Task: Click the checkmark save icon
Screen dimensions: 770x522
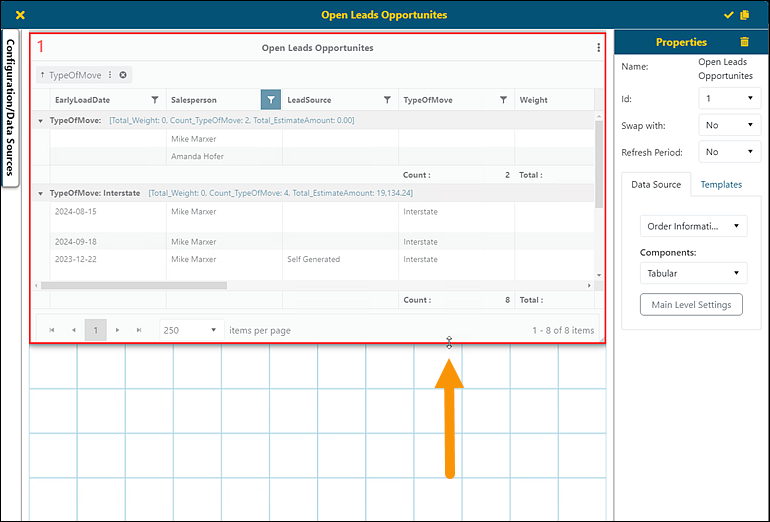Action: pyautogui.click(x=728, y=15)
